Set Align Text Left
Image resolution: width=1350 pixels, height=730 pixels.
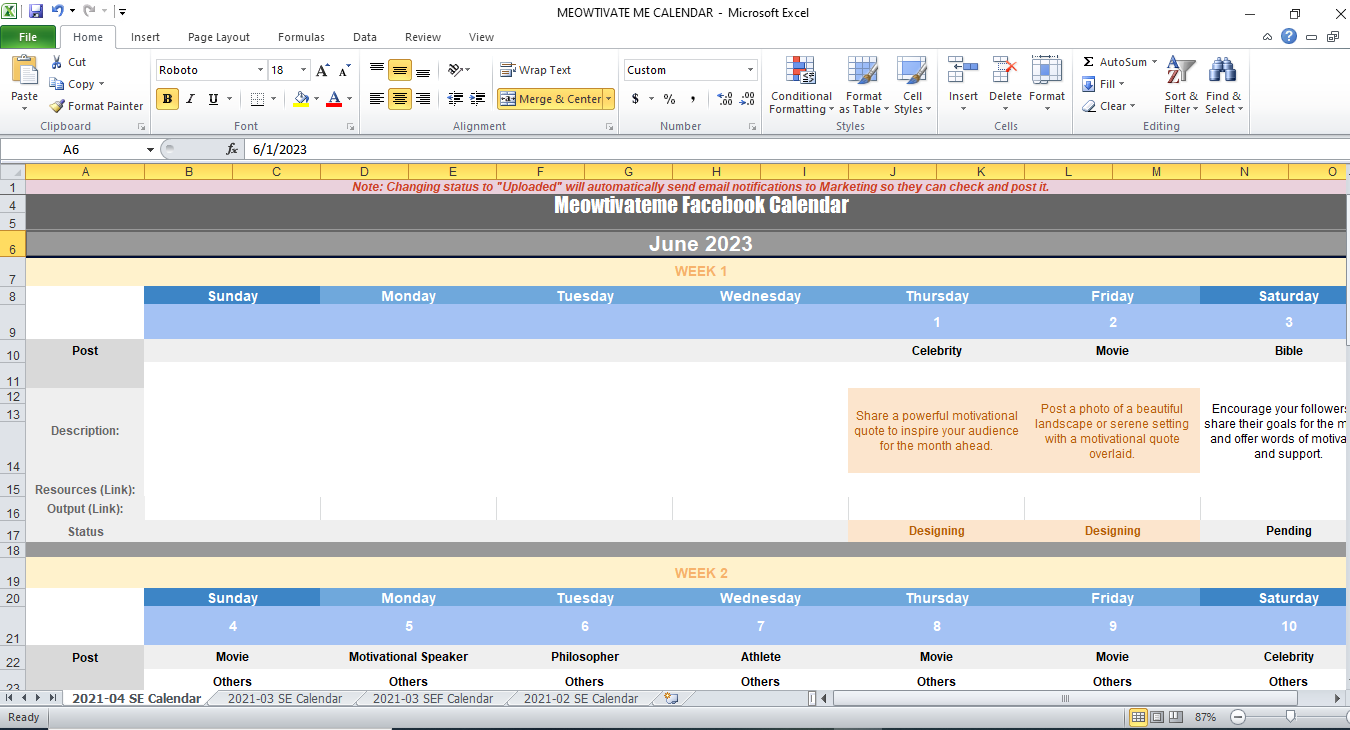pos(377,99)
